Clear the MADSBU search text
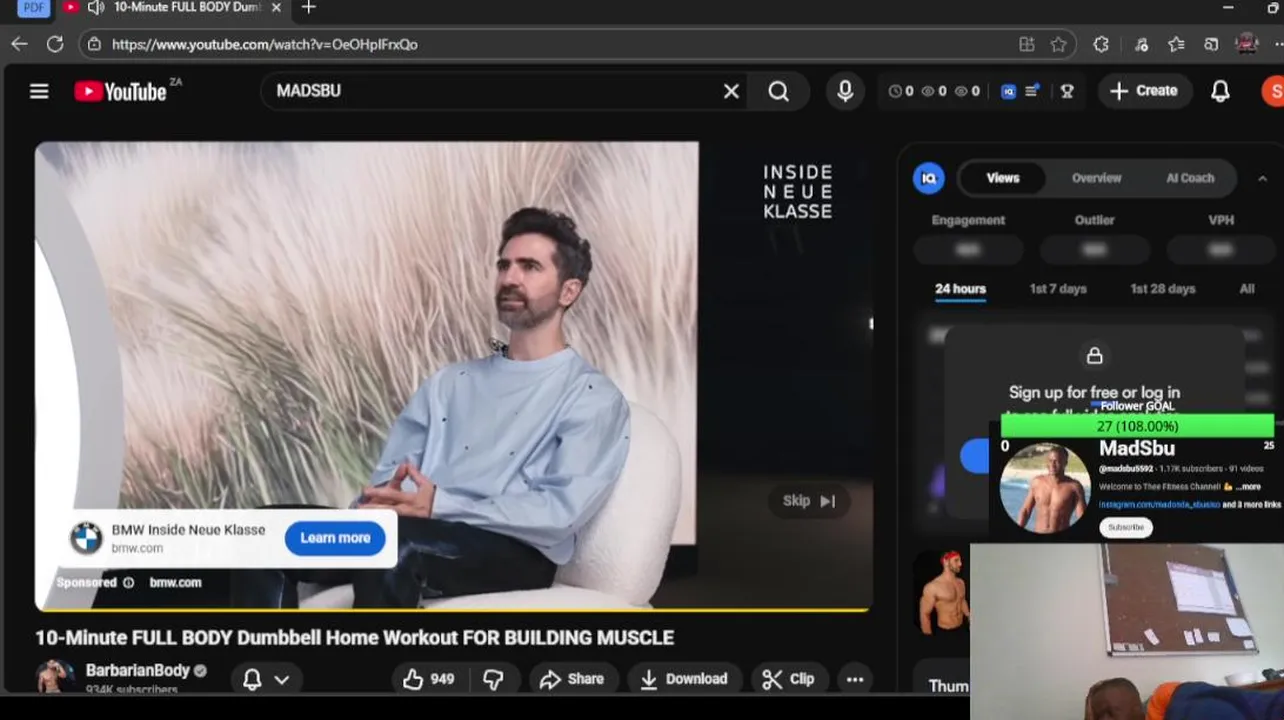The width and height of the screenshot is (1284, 720). 731,91
